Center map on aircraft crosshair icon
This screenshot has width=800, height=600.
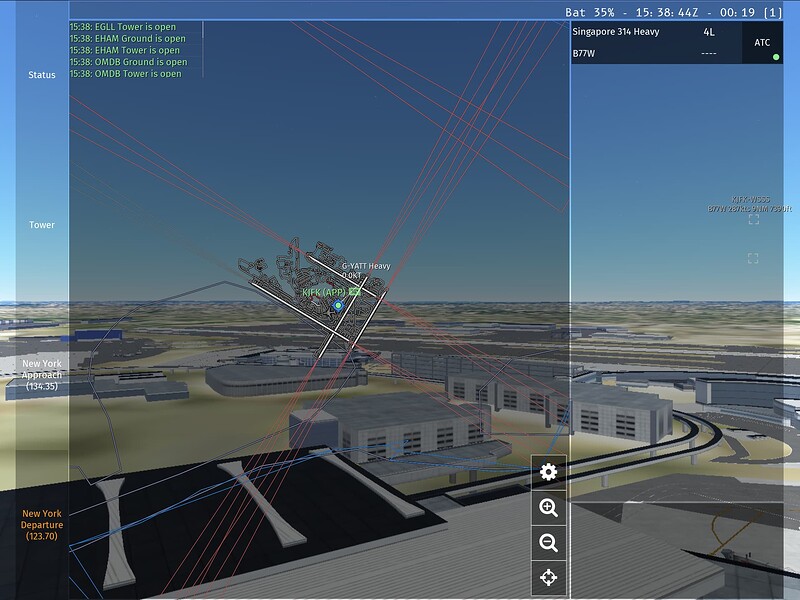pyautogui.click(x=548, y=578)
